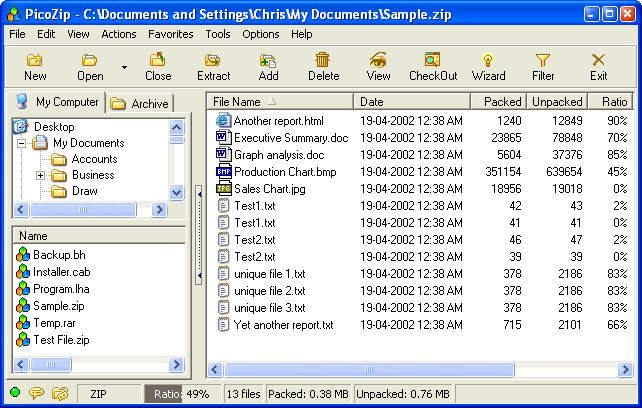Screen dimensions: 642x408
Task: Select the unique file 1.txt row
Action: (x=420, y=274)
